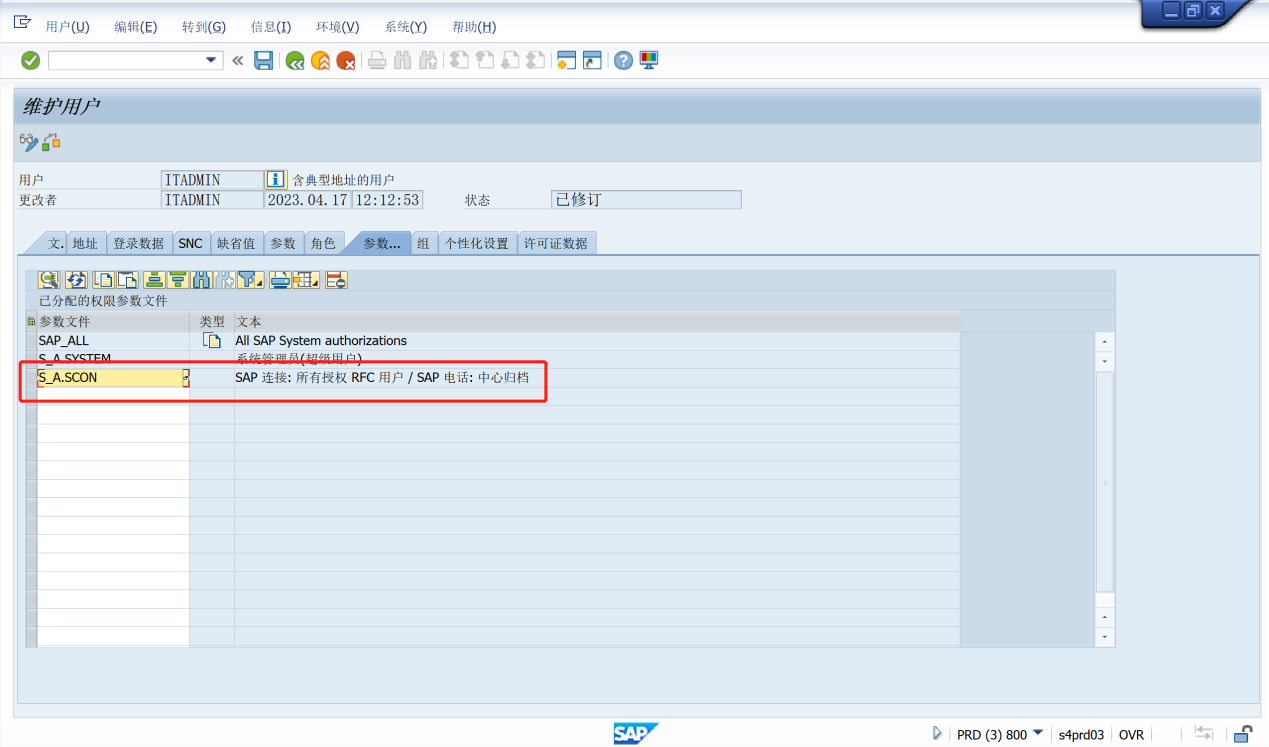
Task: Open the 系统(Y) menu
Action: [405, 27]
